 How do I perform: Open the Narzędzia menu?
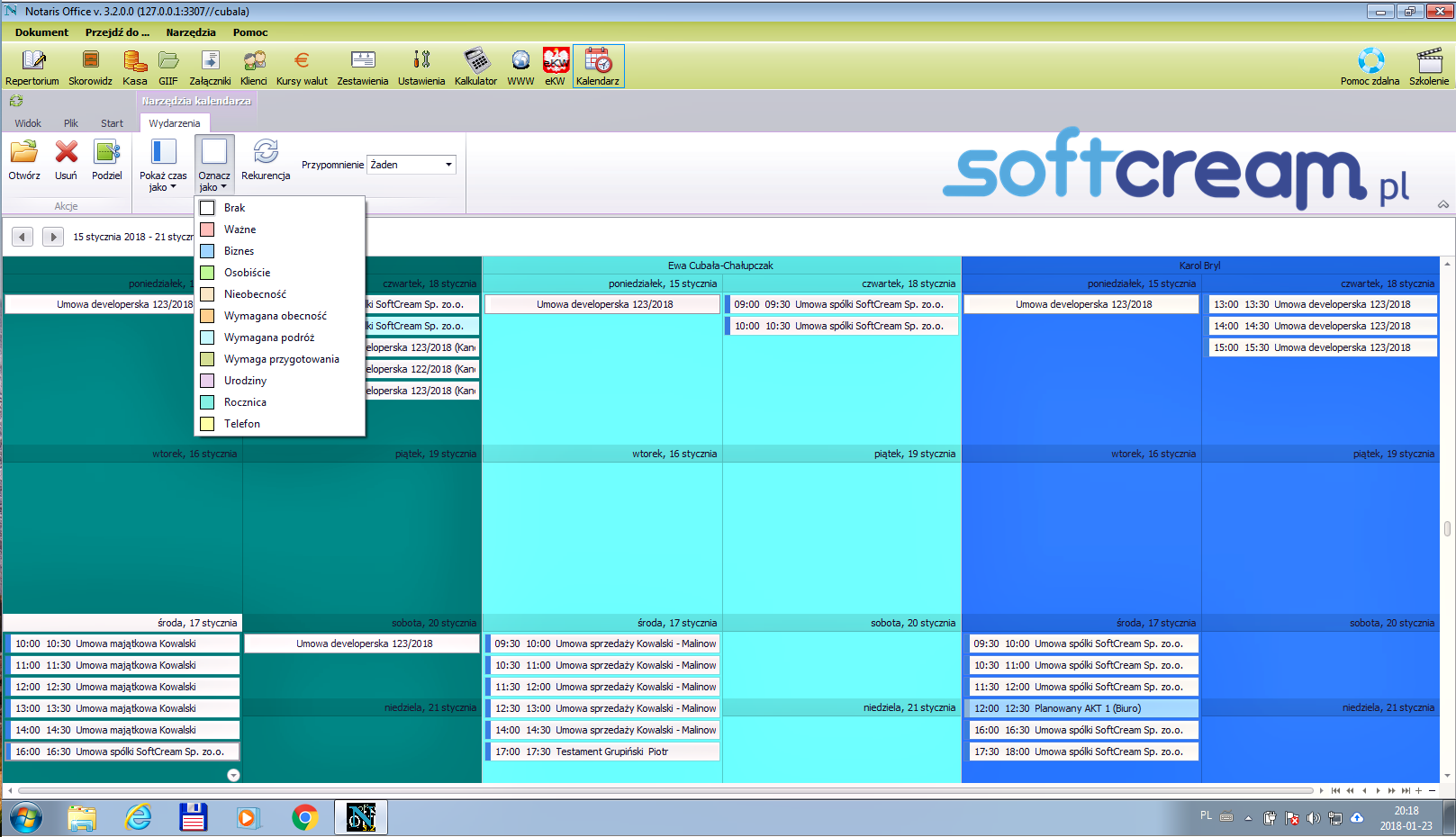[x=191, y=32]
